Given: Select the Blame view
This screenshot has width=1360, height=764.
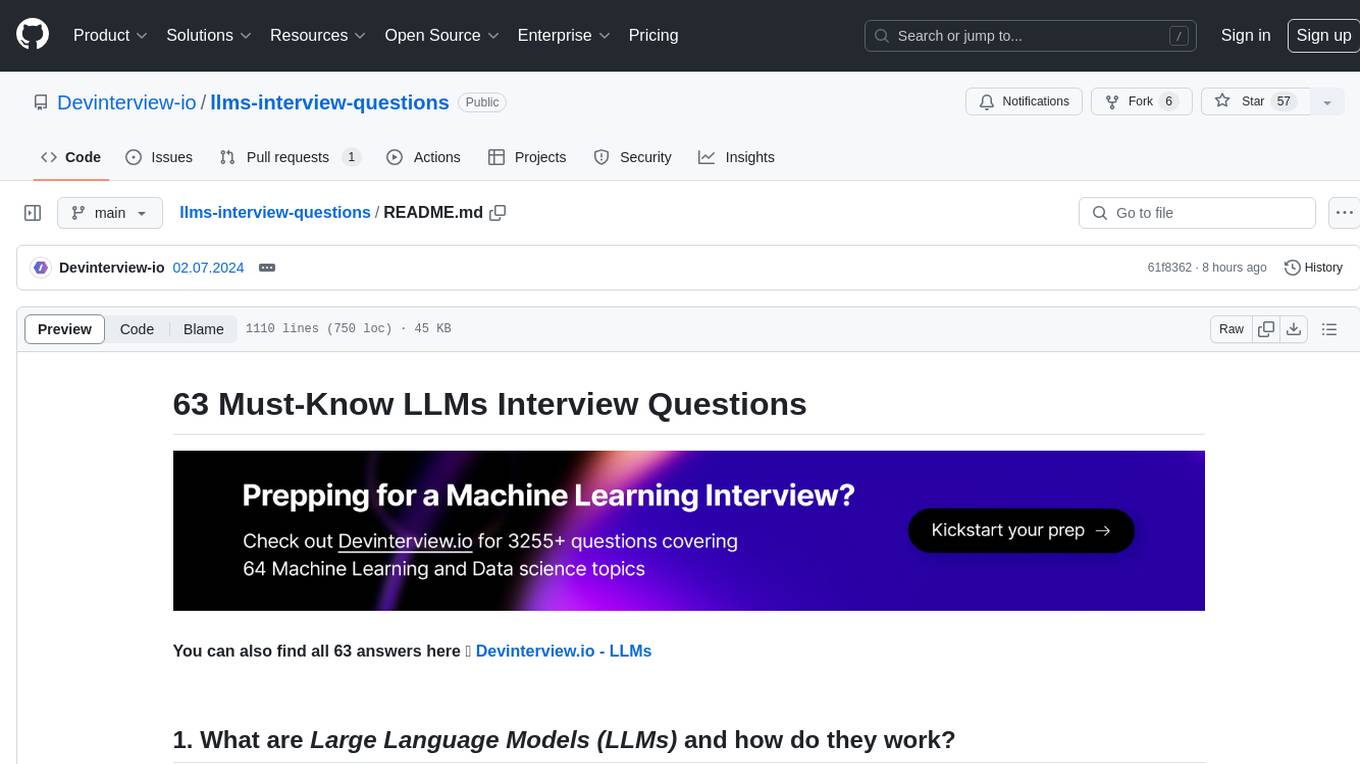Looking at the screenshot, I should point(203,329).
